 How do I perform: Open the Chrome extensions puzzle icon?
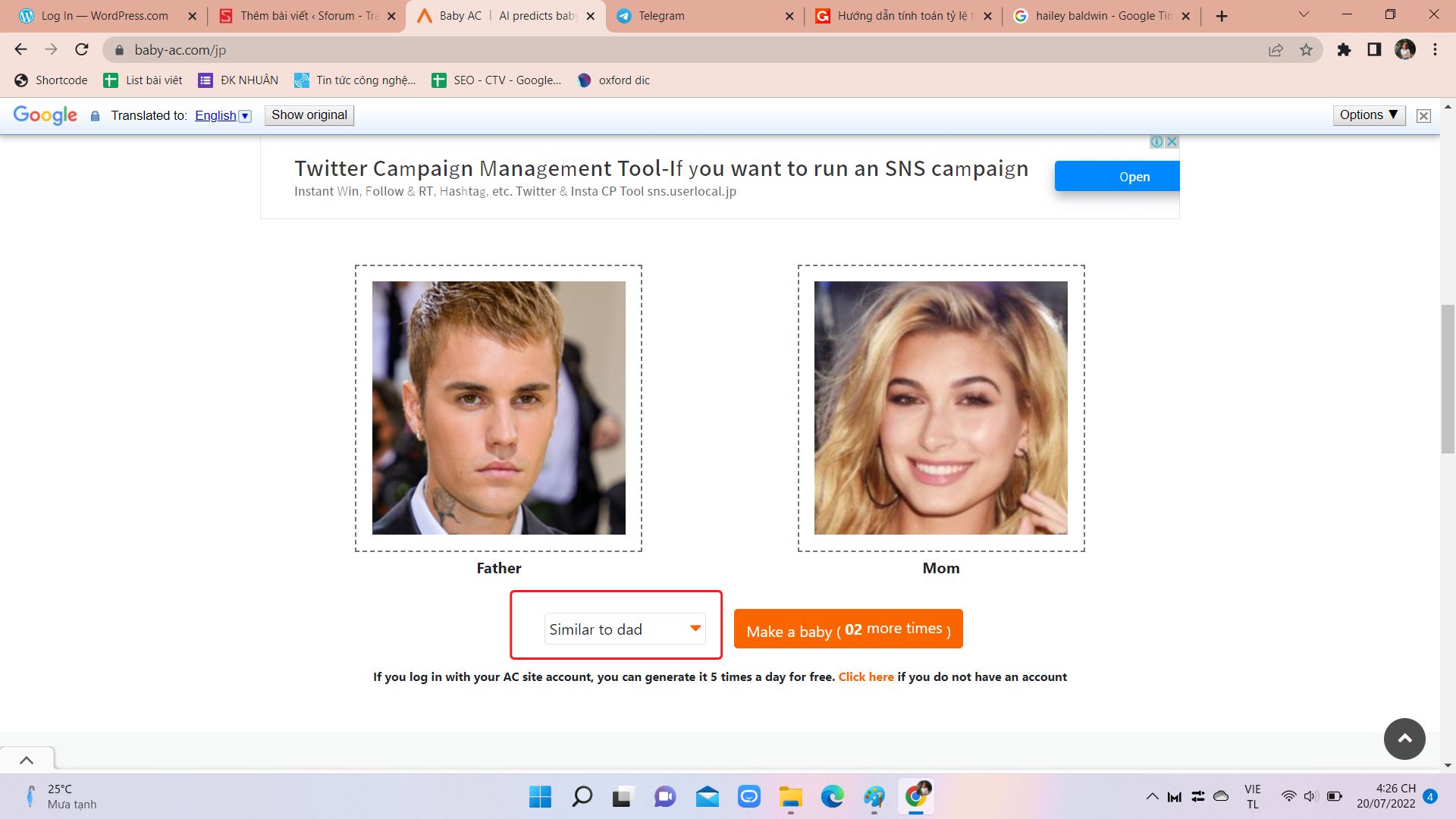click(1344, 50)
